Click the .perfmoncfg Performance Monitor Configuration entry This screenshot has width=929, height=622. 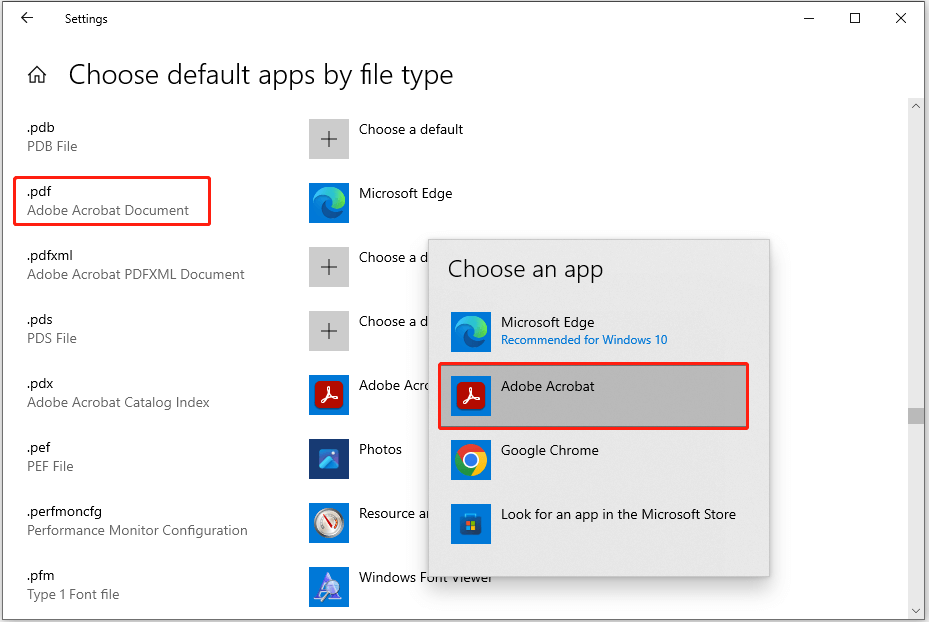pyautogui.click(x=137, y=521)
